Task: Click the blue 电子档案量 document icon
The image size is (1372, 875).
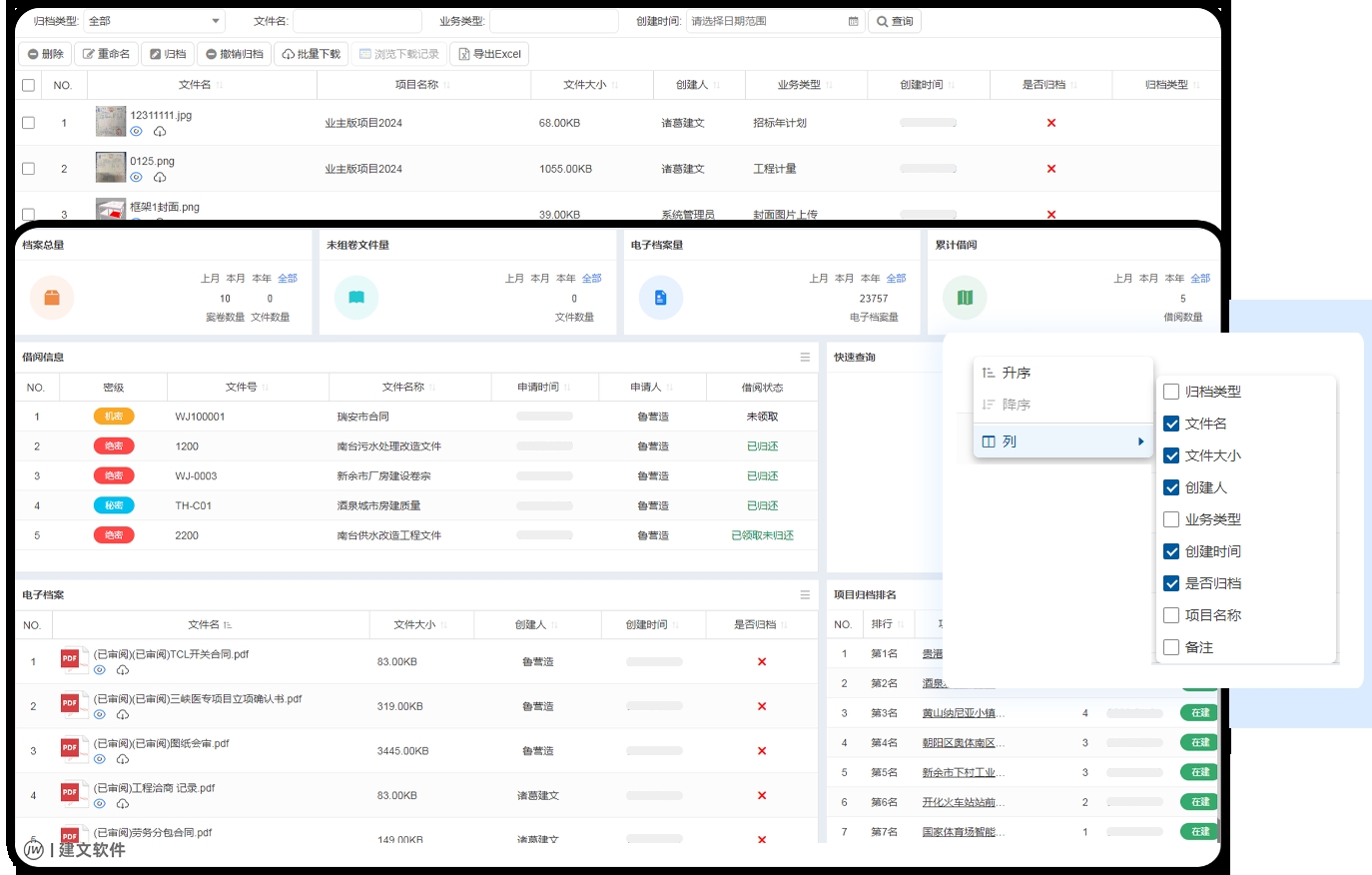Action: [x=660, y=298]
